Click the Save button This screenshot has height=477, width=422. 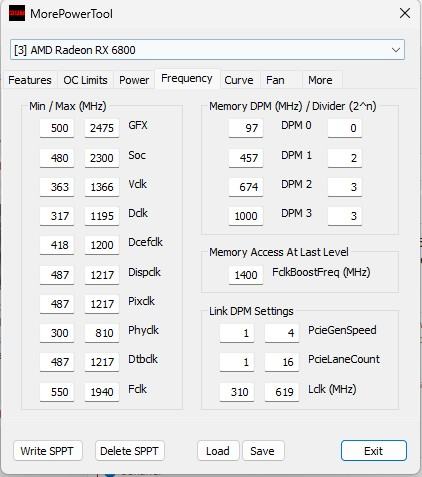click(263, 451)
